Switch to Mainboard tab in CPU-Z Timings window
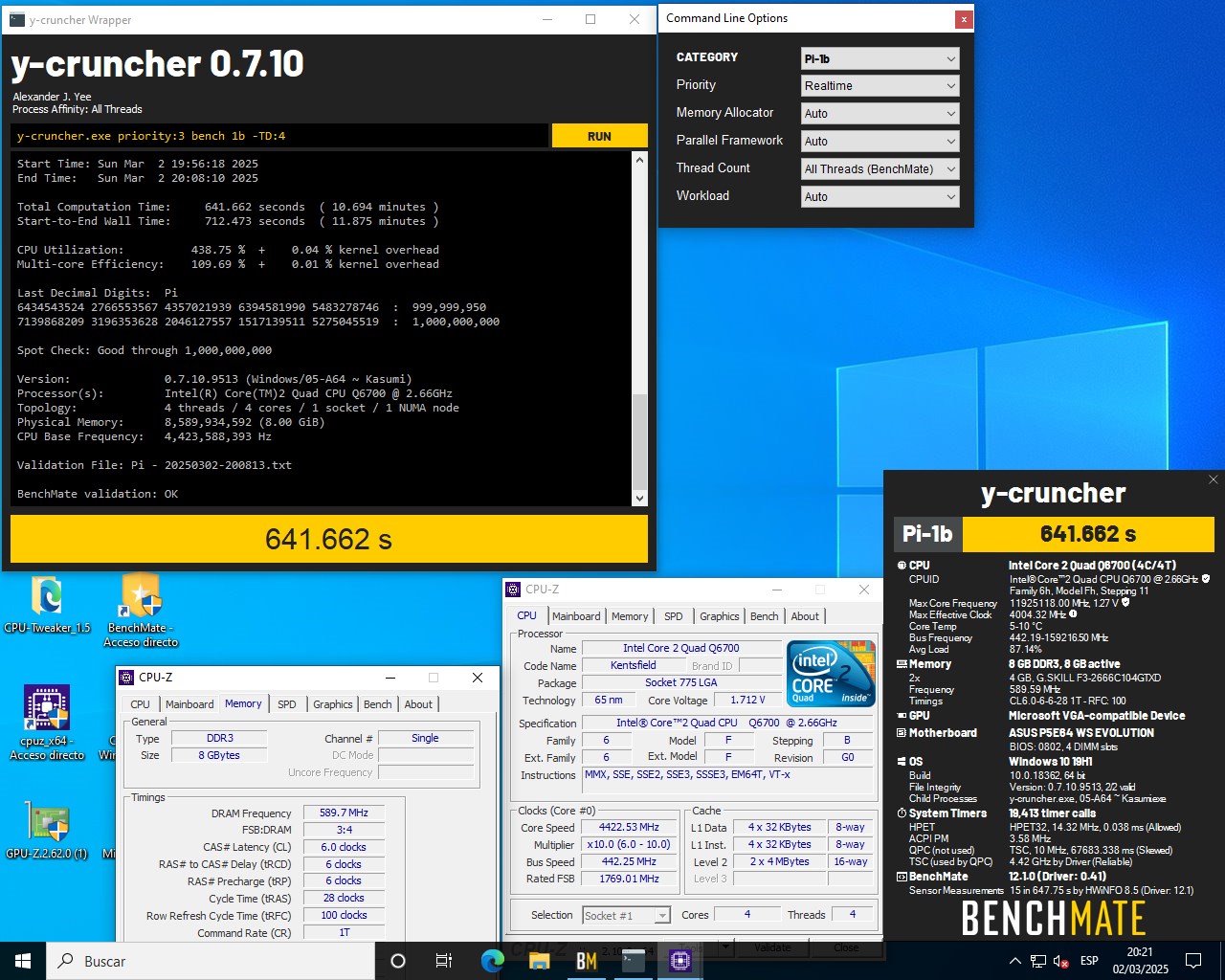The width and height of the screenshot is (1225, 980). point(189,704)
